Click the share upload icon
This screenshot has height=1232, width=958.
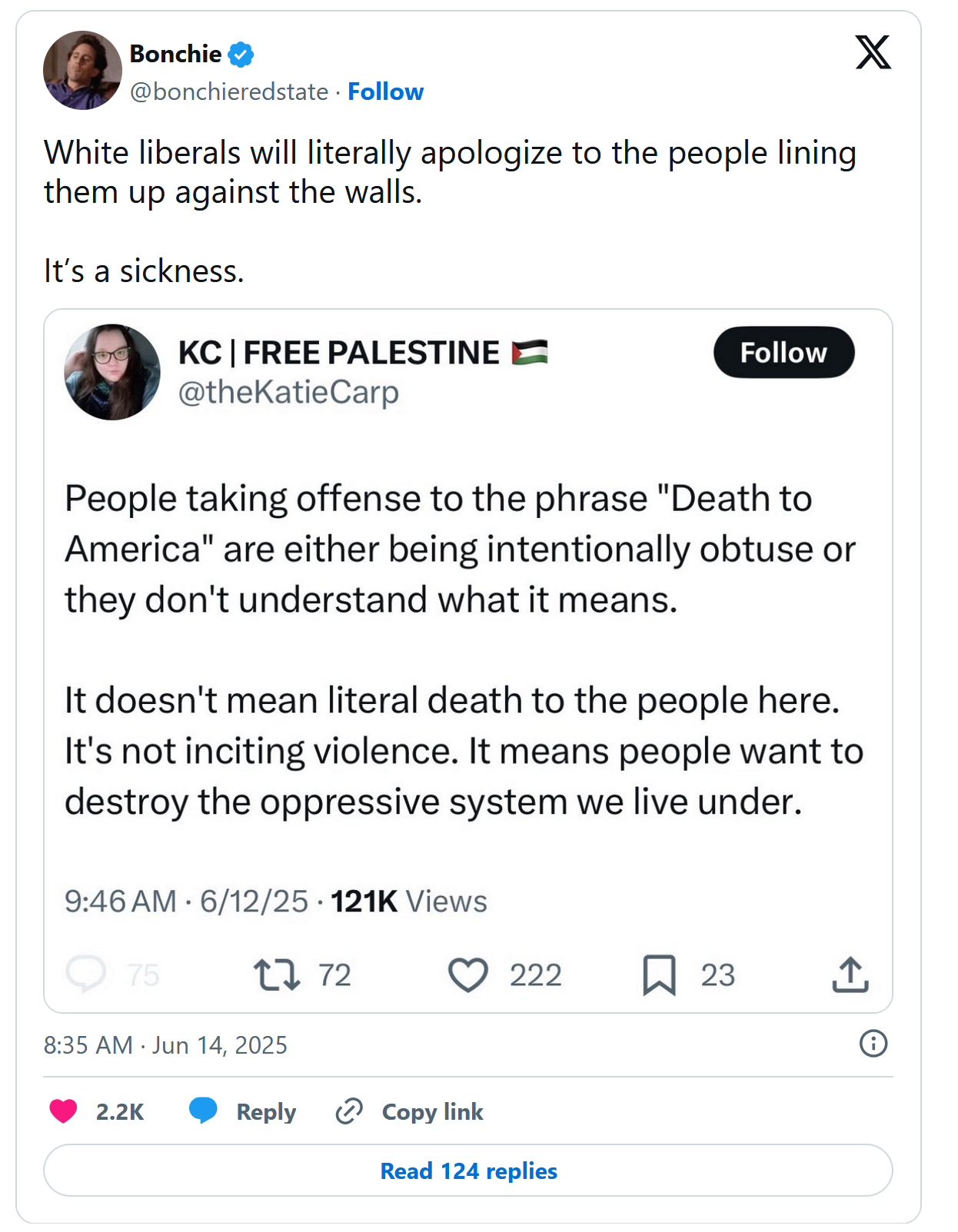(850, 975)
